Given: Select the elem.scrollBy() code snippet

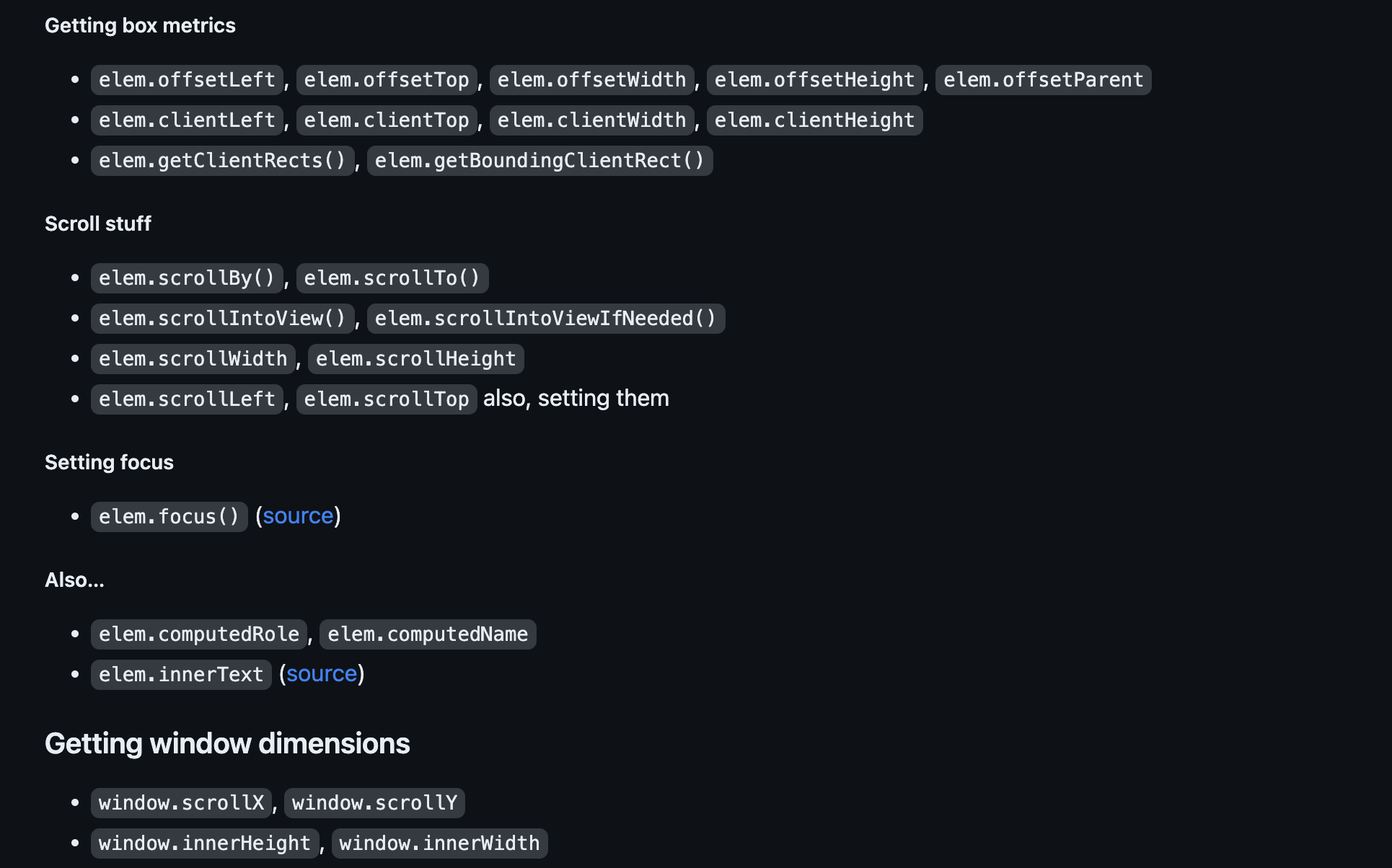Looking at the screenshot, I should (187, 278).
